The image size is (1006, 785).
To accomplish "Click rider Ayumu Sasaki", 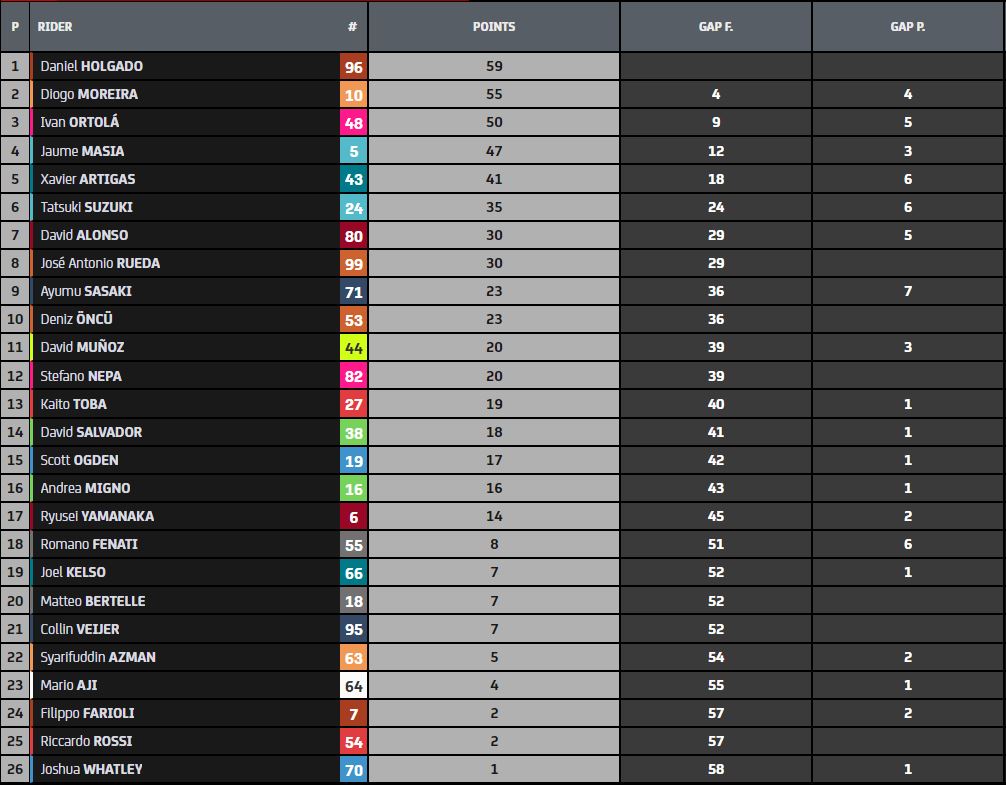I will tap(86, 291).
